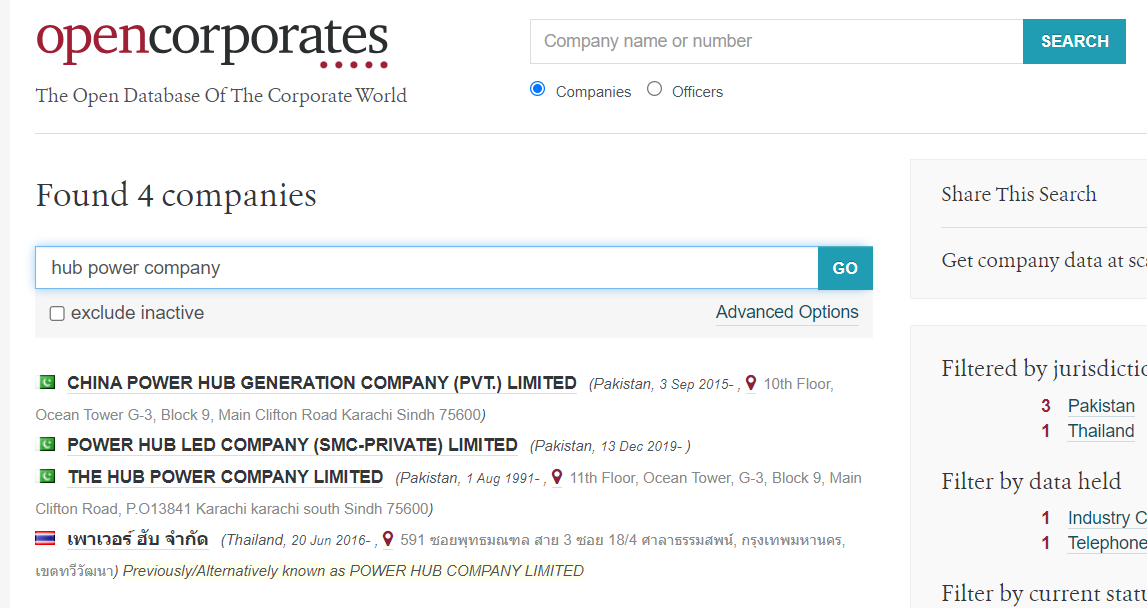Open POWER HUB LED COMPANY (SMC-PRIVATE) LIMITED
The image size is (1147, 608).
click(292, 445)
